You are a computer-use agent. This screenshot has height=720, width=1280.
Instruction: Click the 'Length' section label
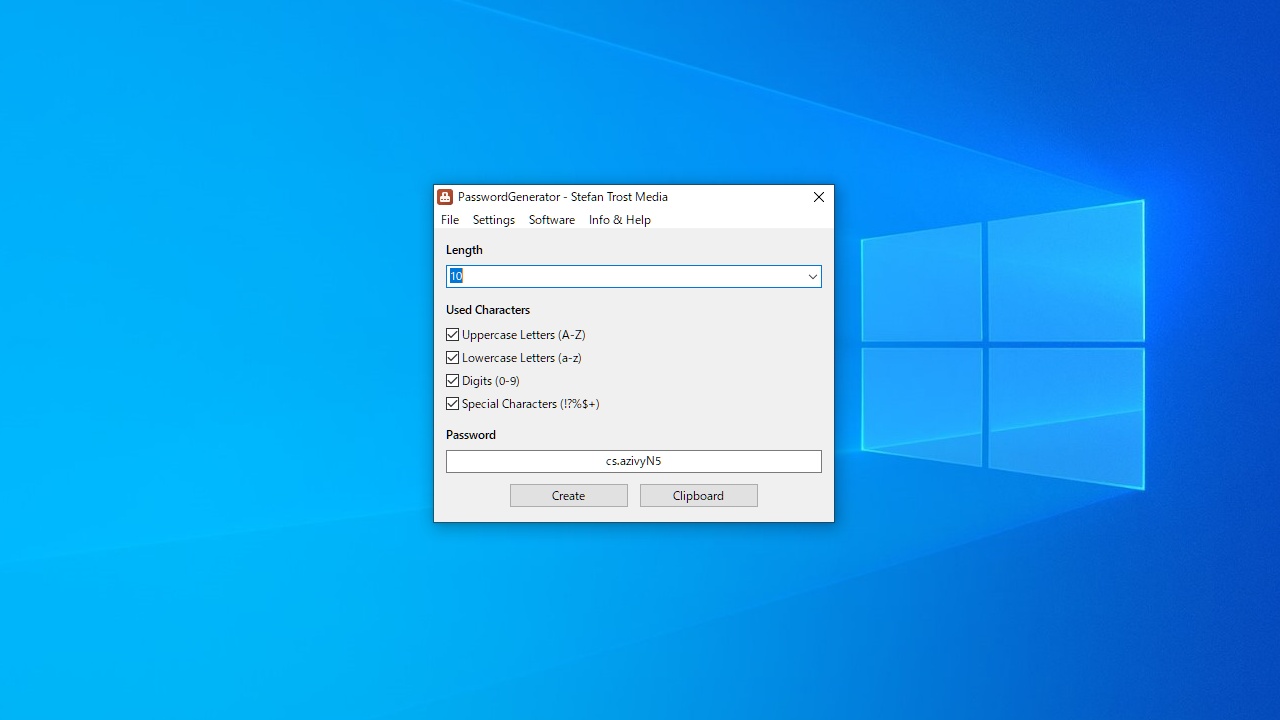tap(464, 250)
